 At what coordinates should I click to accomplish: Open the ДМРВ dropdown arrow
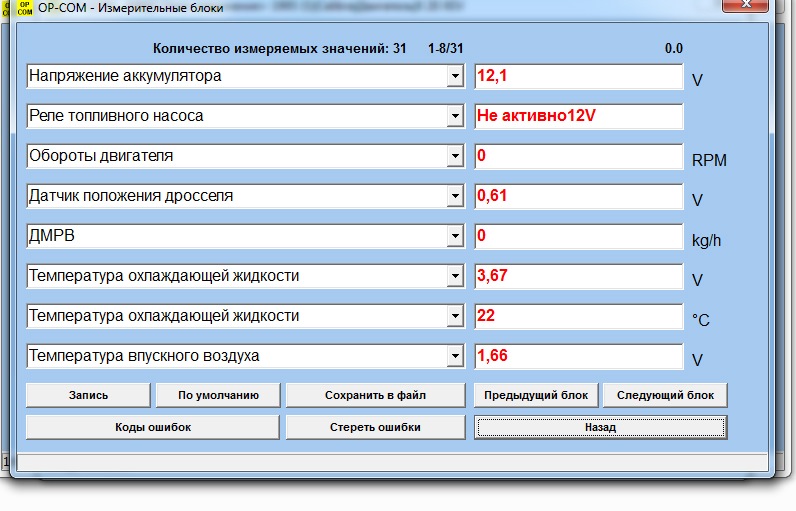pyautogui.click(x=455, y=236)
